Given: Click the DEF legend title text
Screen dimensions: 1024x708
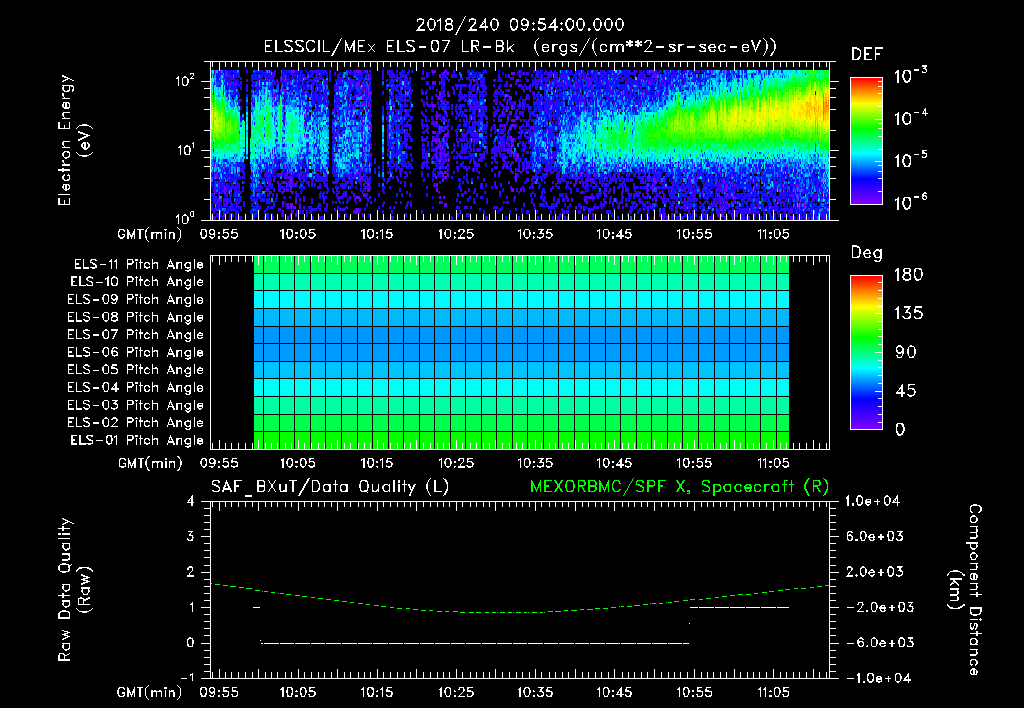Looking at the screenshot, I should 867,55.
